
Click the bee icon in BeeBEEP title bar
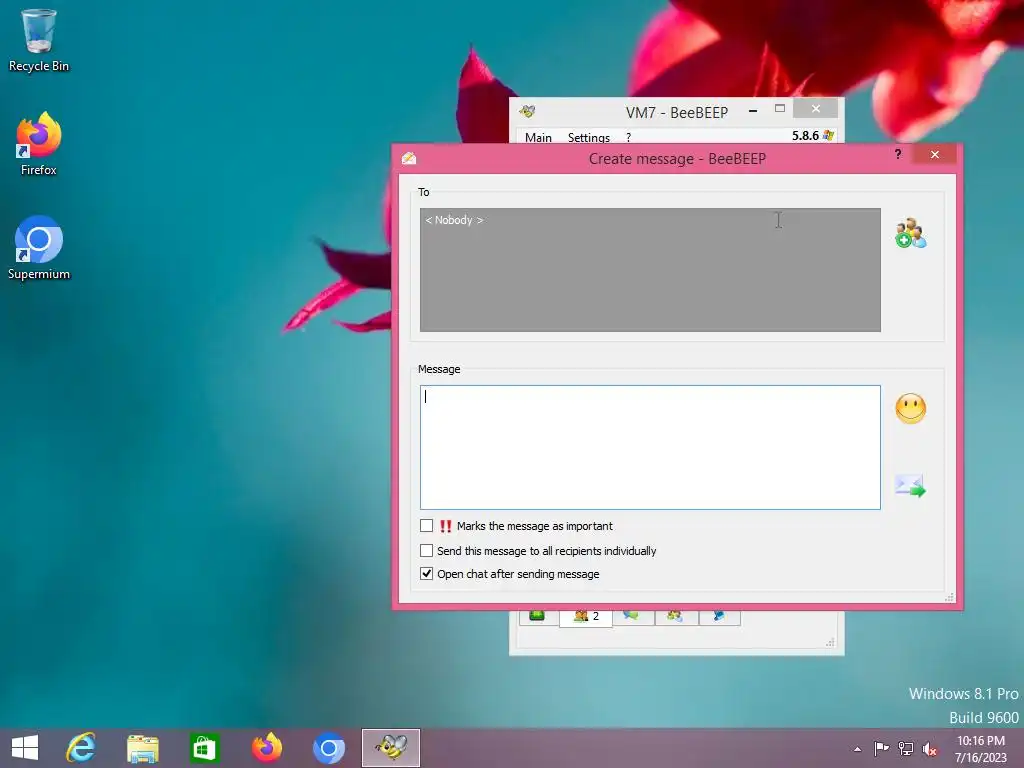pos(527,112)
